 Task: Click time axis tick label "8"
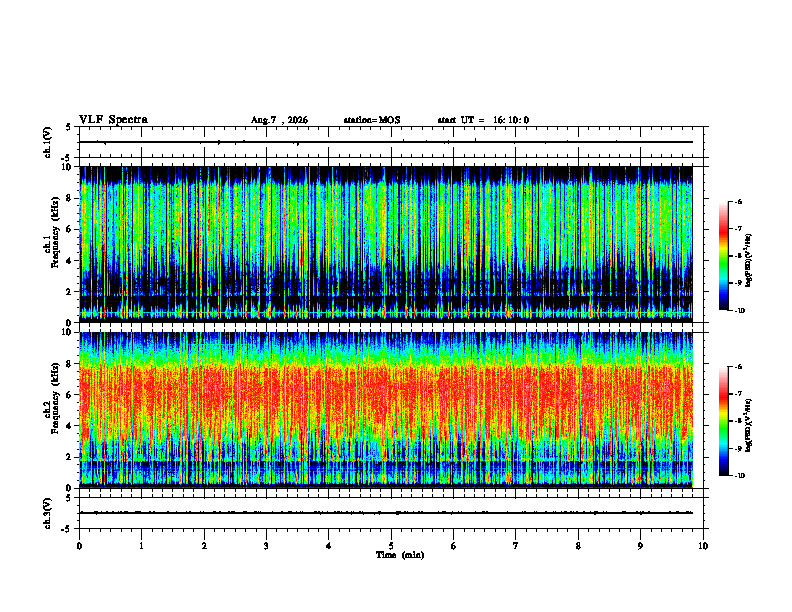pos(578,546)
